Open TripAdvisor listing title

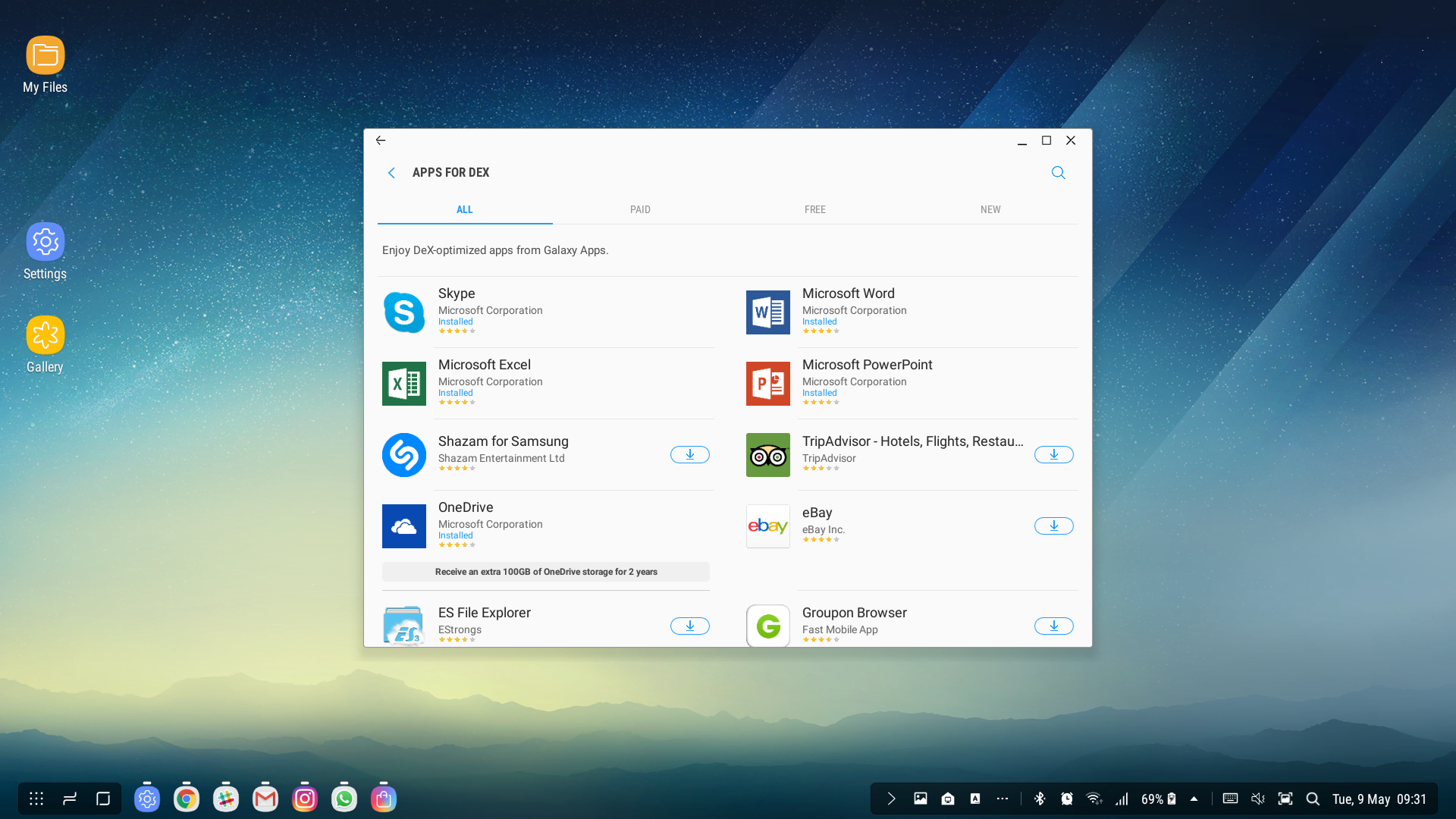913,441
